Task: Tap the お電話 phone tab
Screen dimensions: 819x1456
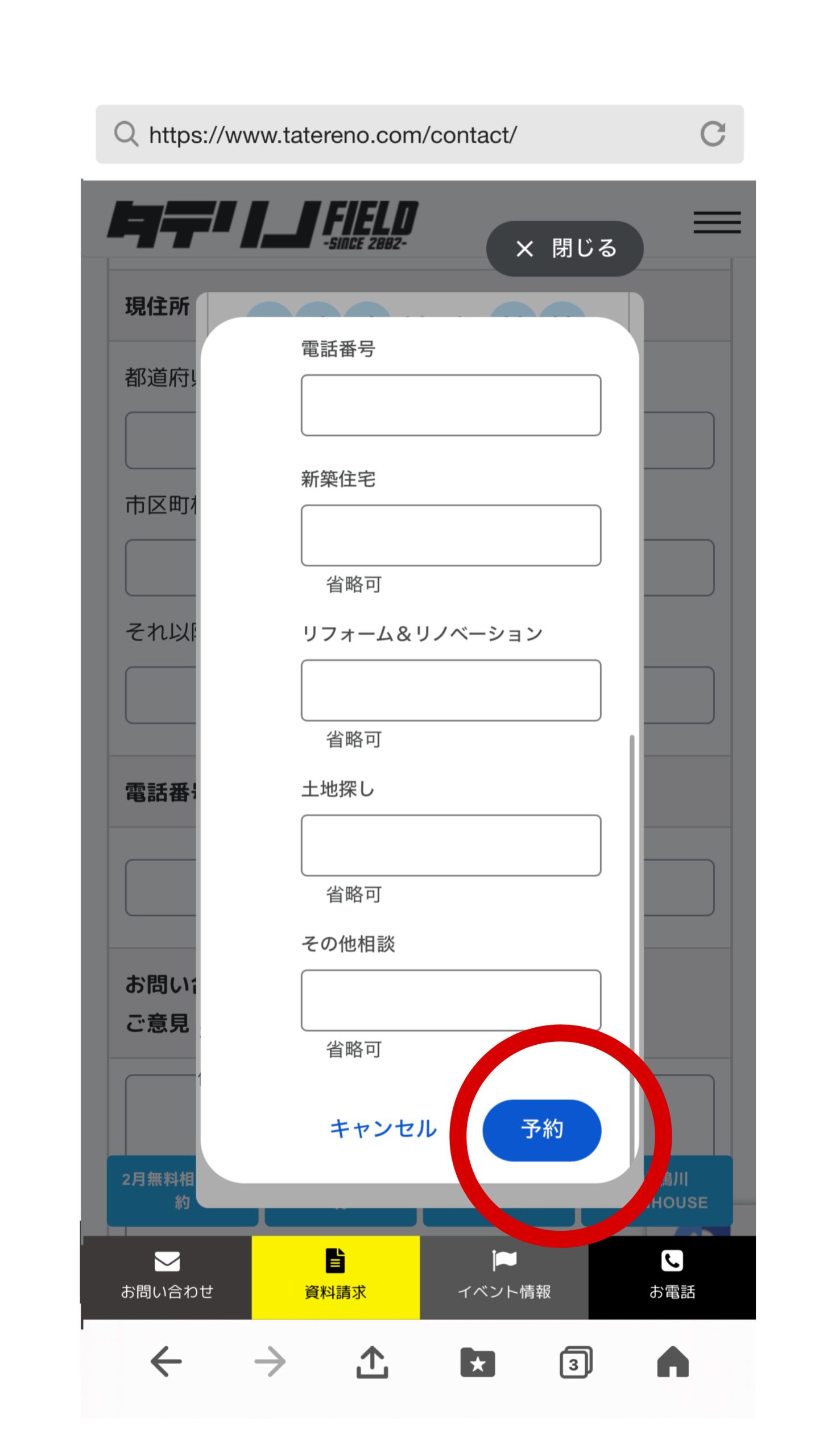Action: tap(672, 1277)
